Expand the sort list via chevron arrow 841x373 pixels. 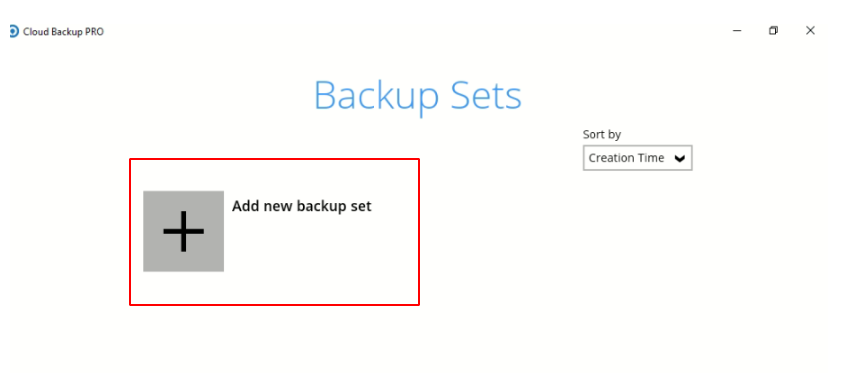[x=680, y=158]
